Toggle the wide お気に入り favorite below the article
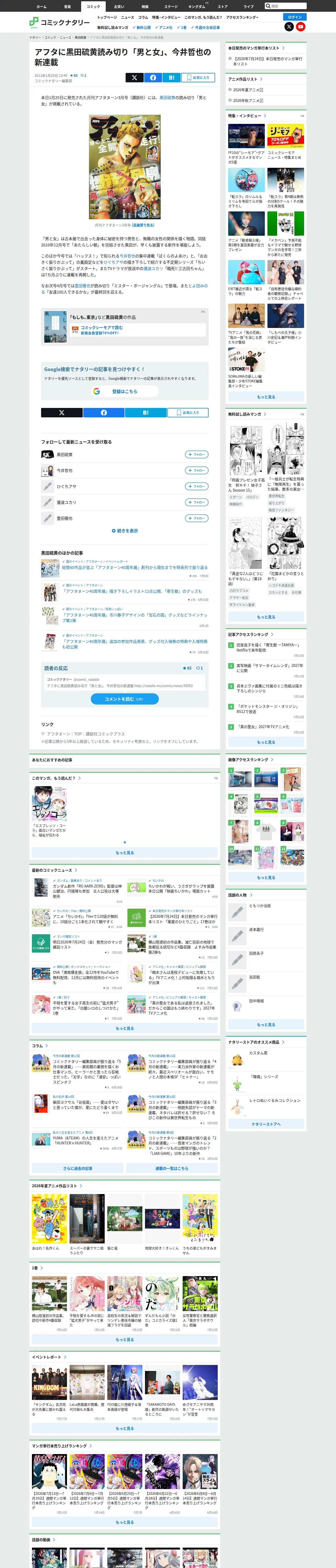This screenshot has height=1568, width=336. (188, 412)
